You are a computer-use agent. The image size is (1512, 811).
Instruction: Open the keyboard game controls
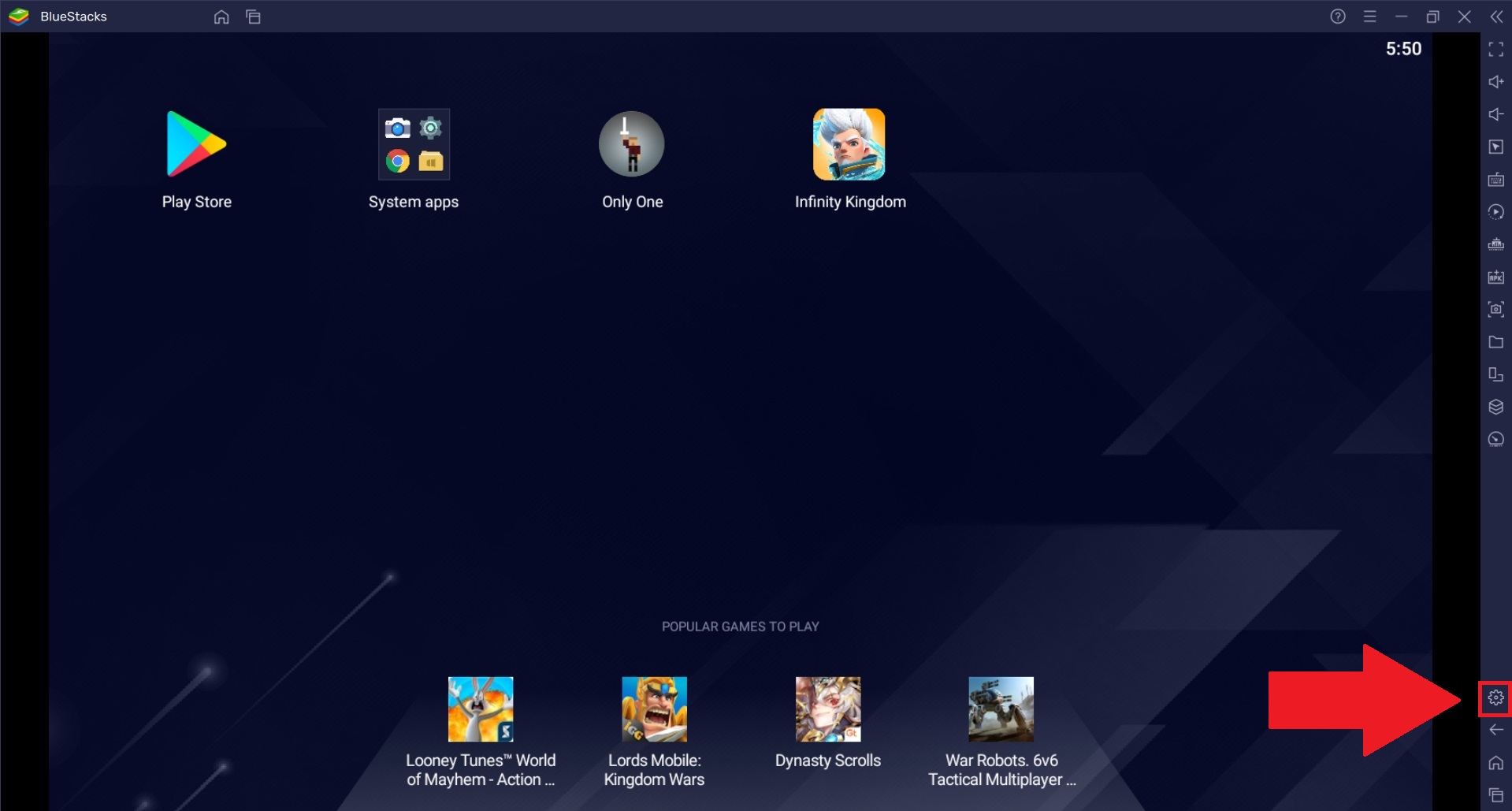tap(1496, 180)
